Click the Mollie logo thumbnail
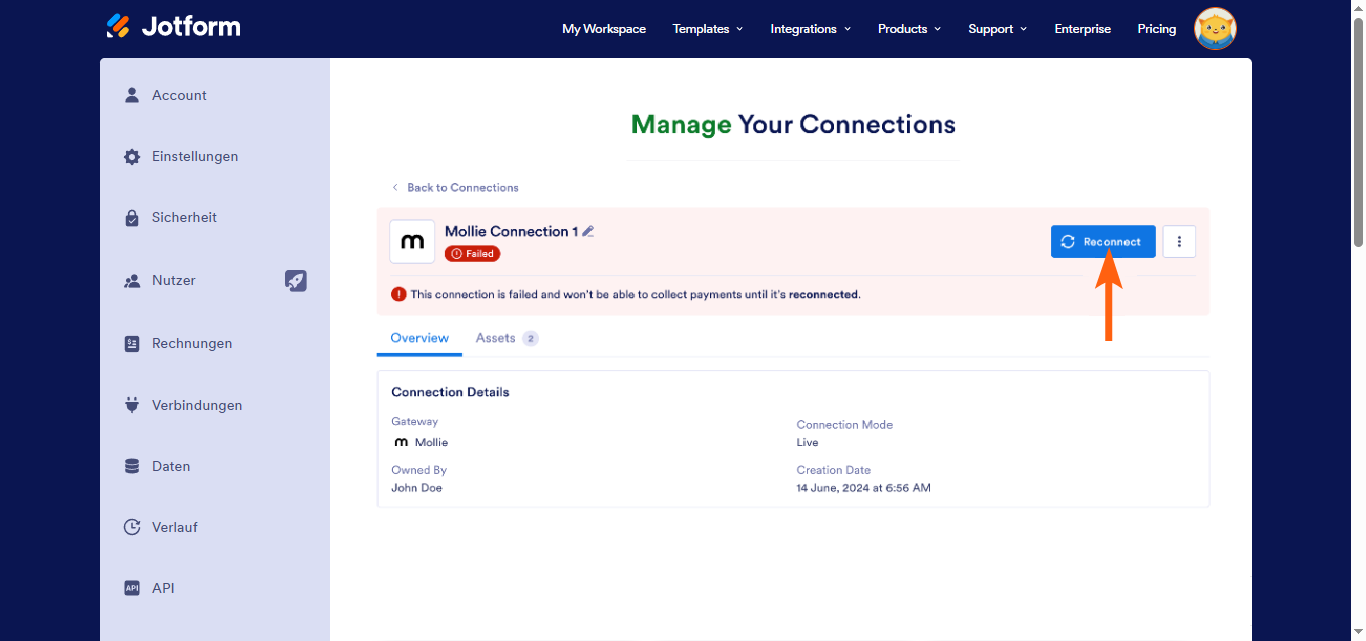 [412, 242]
